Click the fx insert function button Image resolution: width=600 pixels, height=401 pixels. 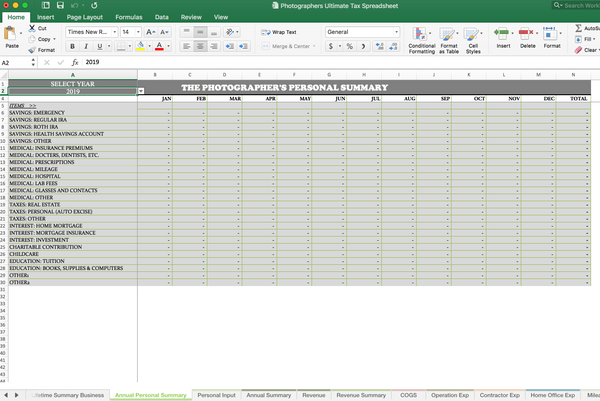tap(75, 62)
